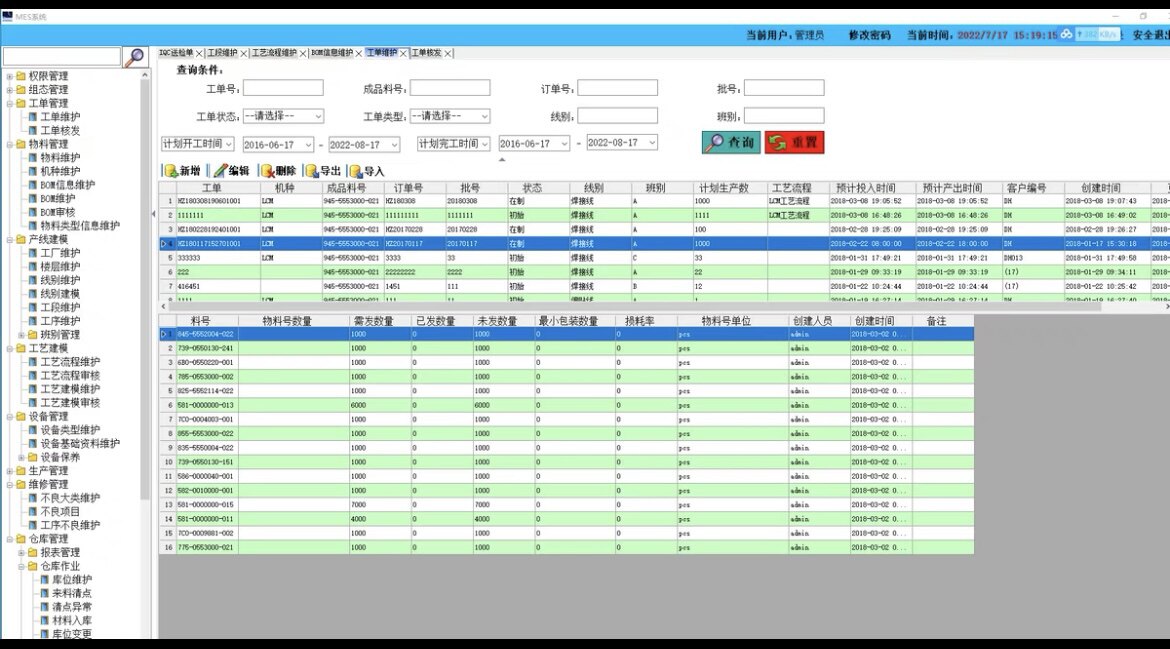The width and height of the screenshot is (1170, 649).
Task: Click the 修改密码 link in header
Action: point(869,35)
